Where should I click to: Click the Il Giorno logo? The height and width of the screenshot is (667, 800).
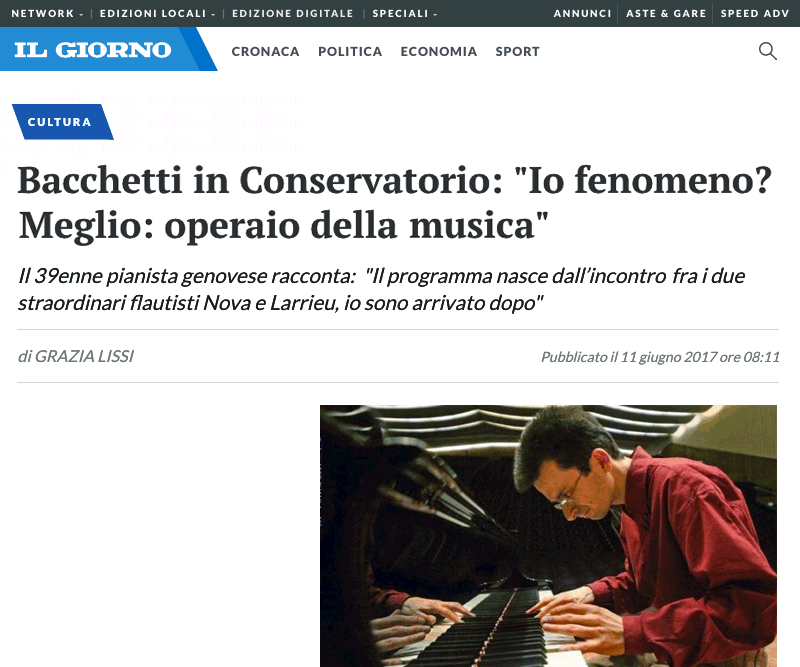93,50
